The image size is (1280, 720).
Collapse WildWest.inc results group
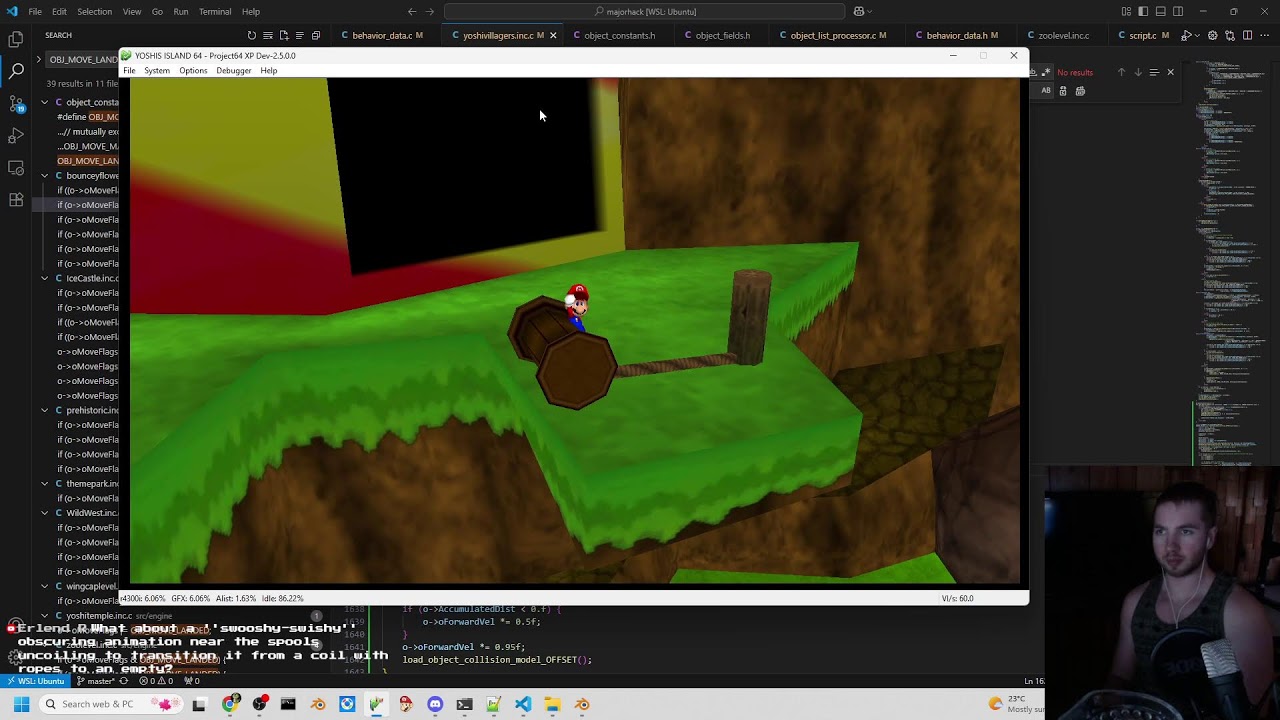coord(44,513)
